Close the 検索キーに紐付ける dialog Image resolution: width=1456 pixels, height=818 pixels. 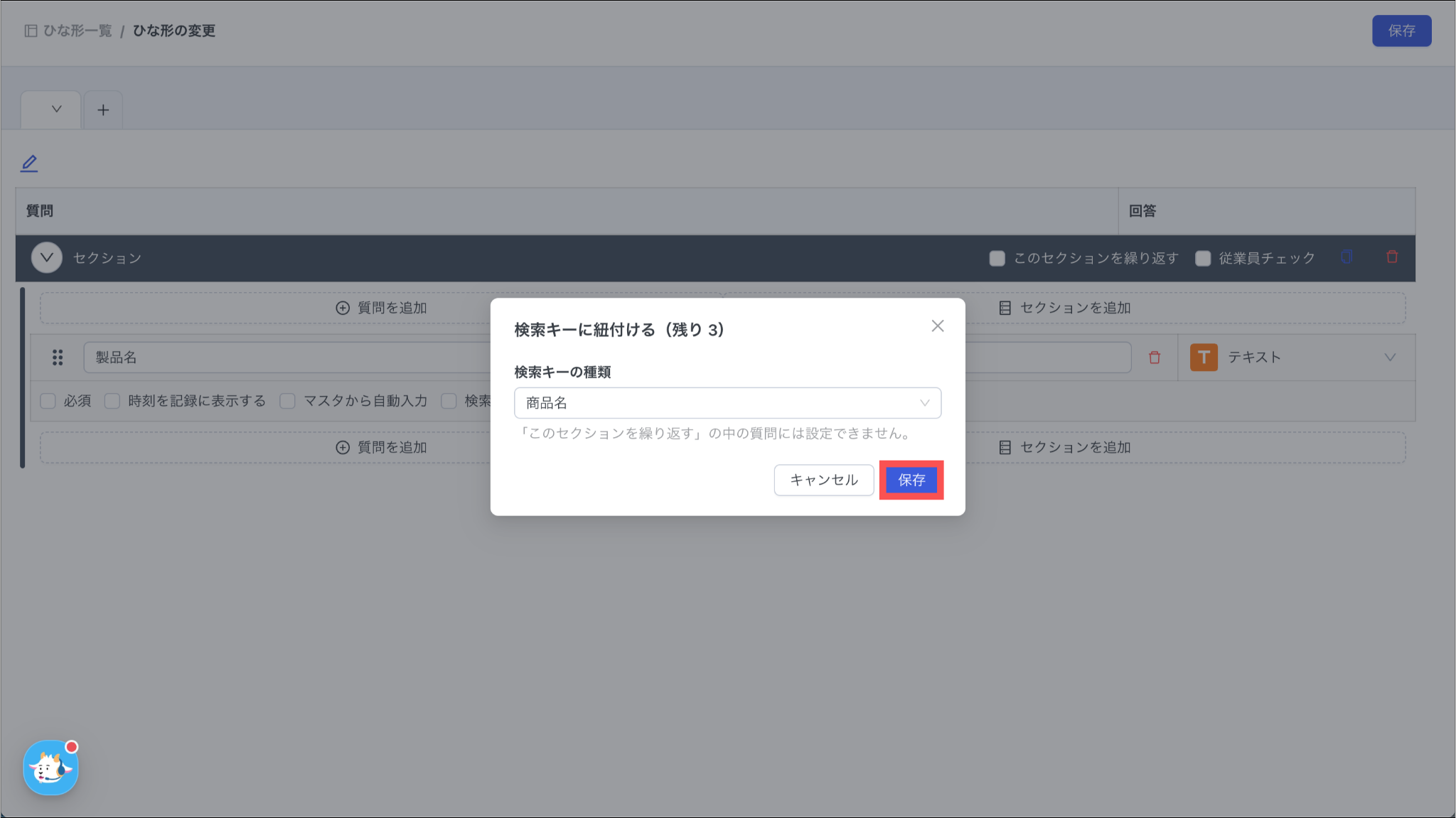[x=938, y=326]
